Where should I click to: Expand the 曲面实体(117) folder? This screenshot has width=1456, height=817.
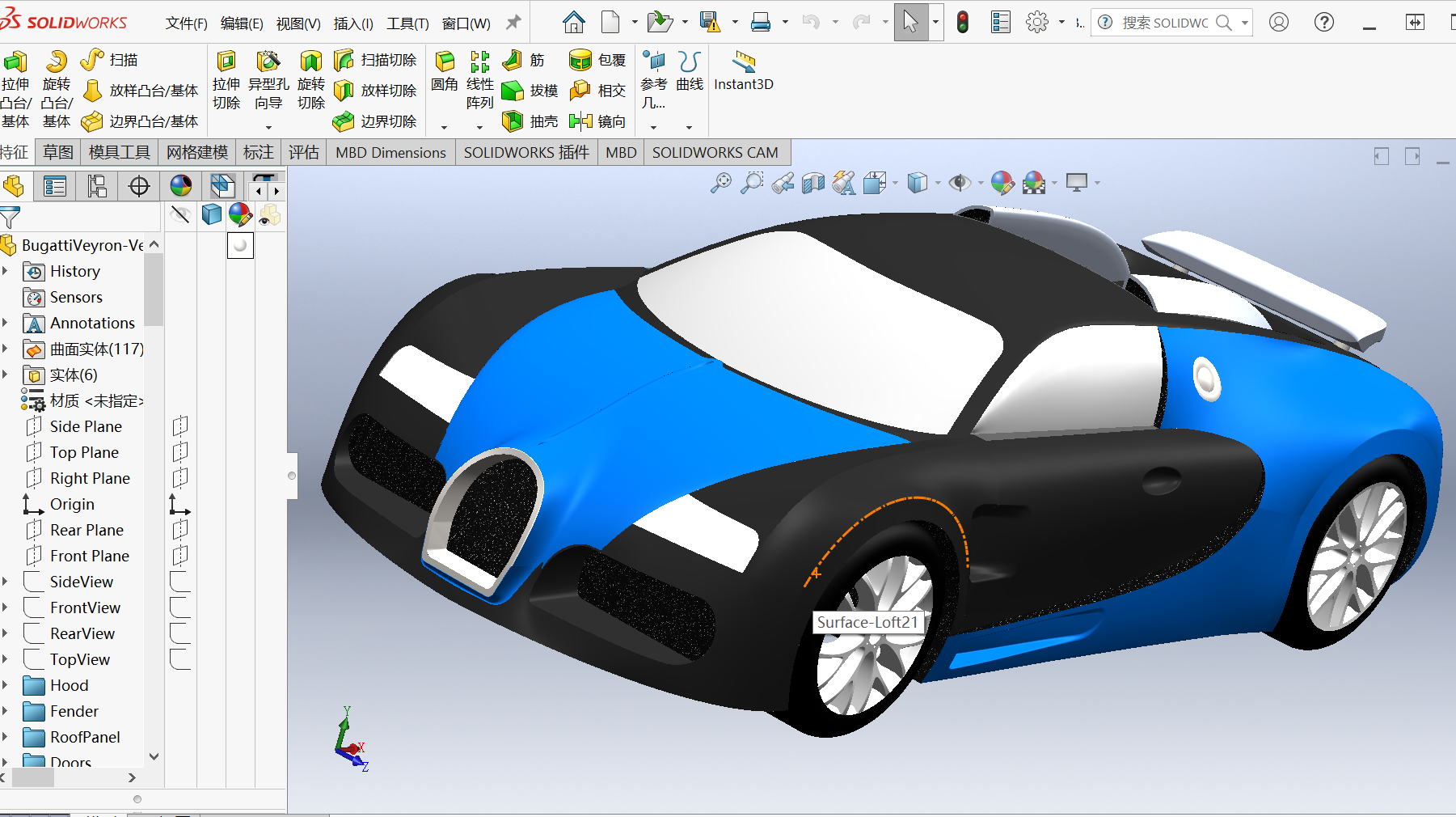[6, 349]
